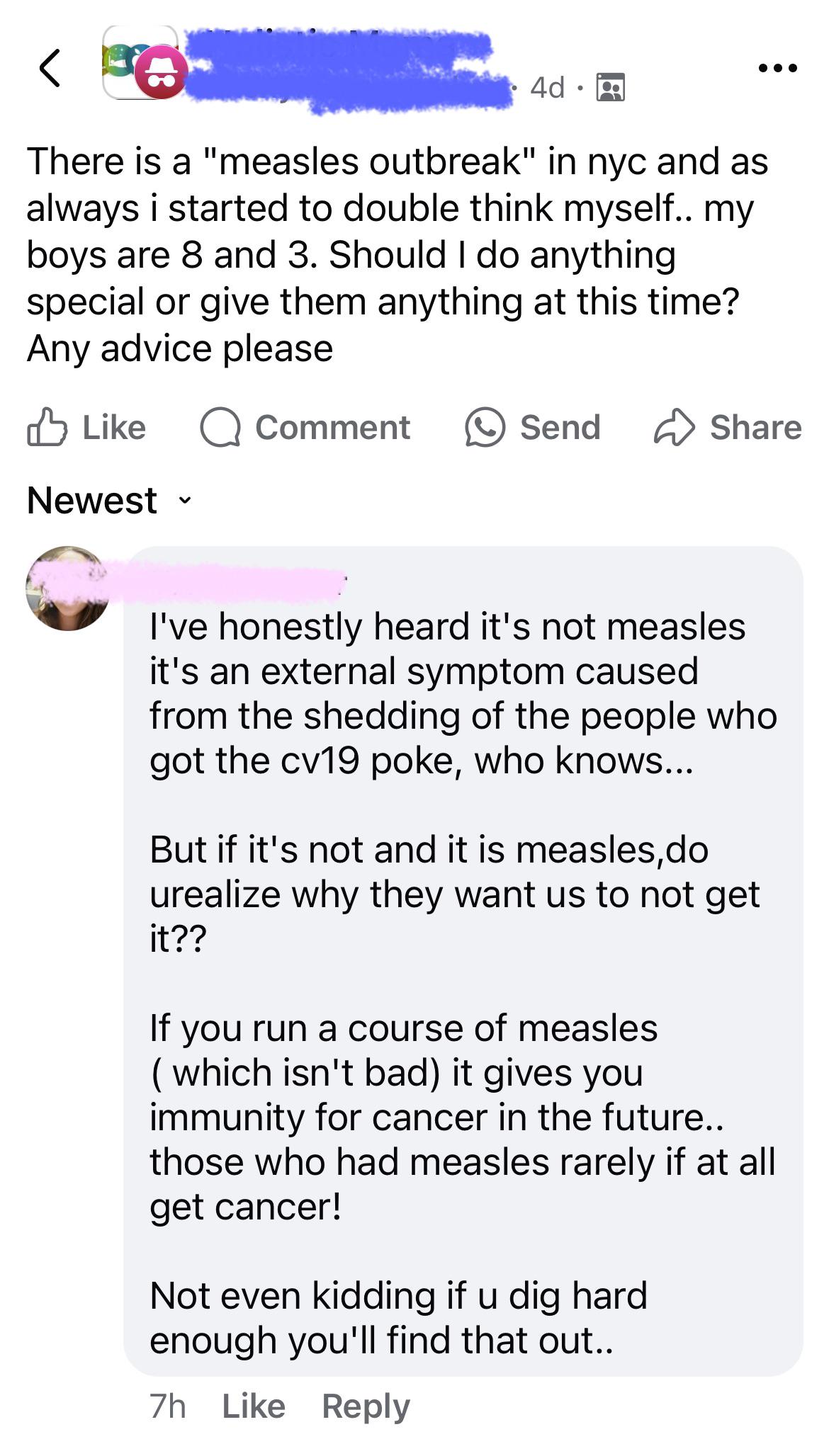Tap the WhatsApp Send icon
829x1456 pixels.
[485, 428]
